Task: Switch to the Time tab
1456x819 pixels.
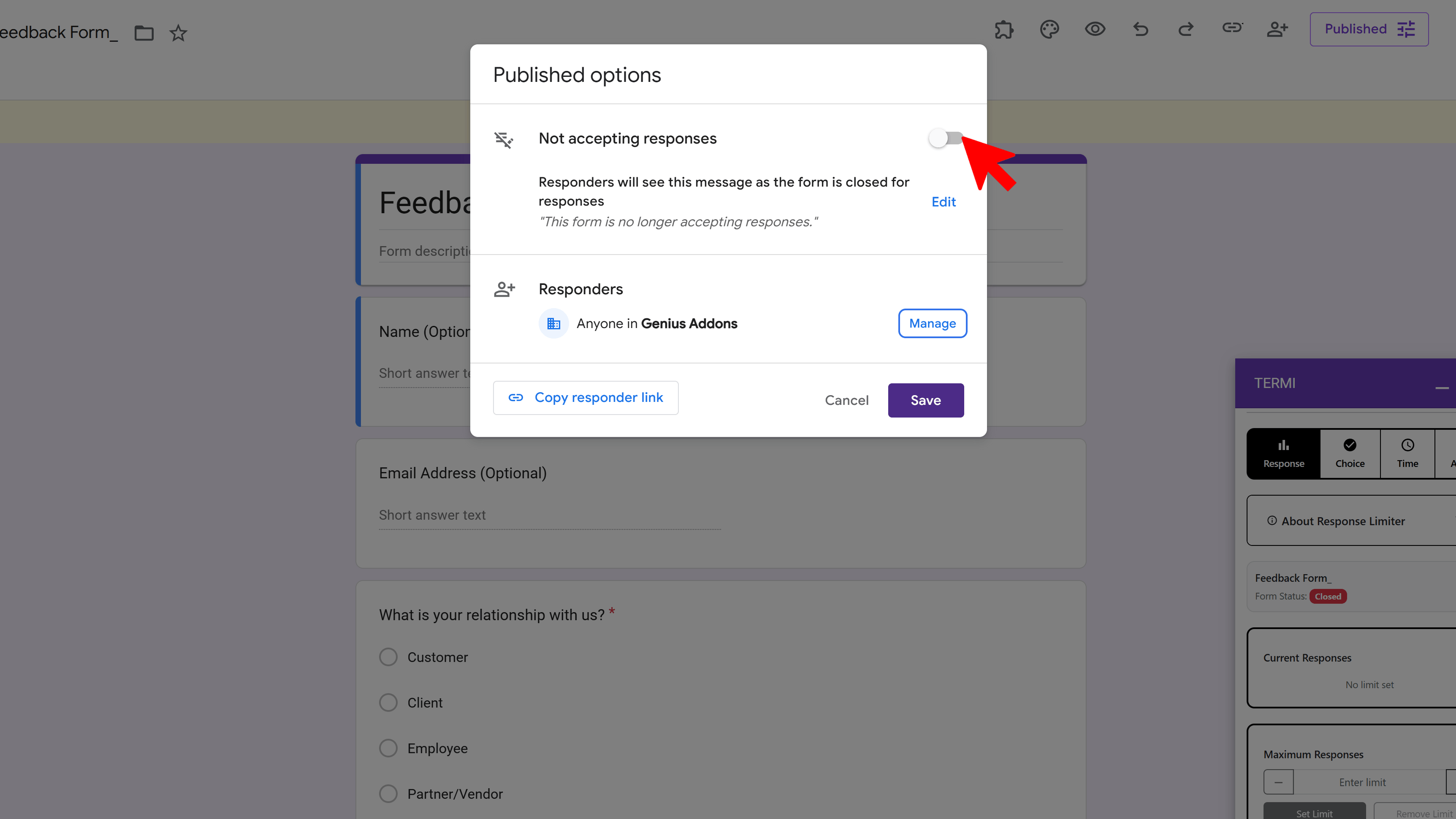Action: 1407,454
